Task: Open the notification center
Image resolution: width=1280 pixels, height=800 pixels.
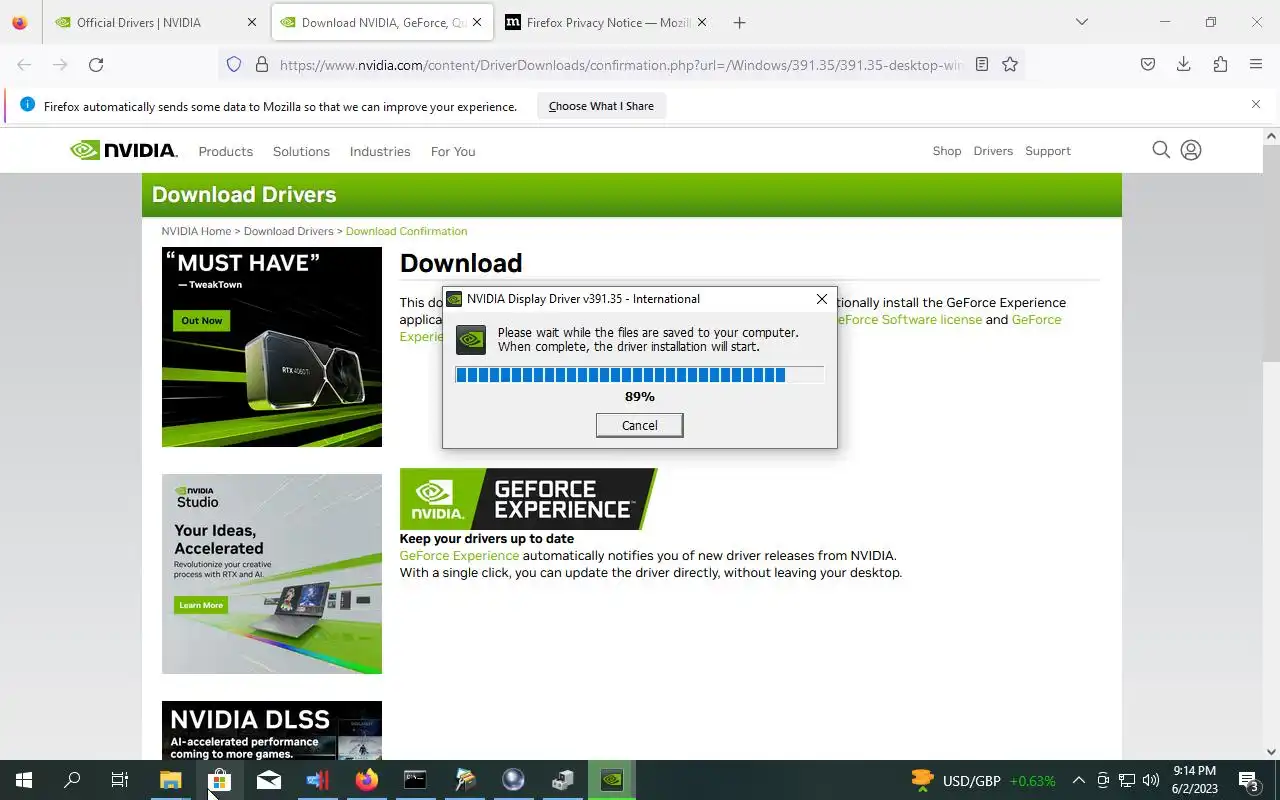Action: [1248, 780]
